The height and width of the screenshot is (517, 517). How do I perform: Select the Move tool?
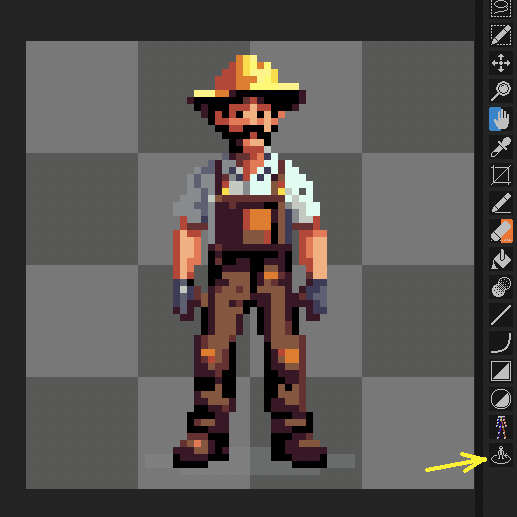[x=501, y=63]
